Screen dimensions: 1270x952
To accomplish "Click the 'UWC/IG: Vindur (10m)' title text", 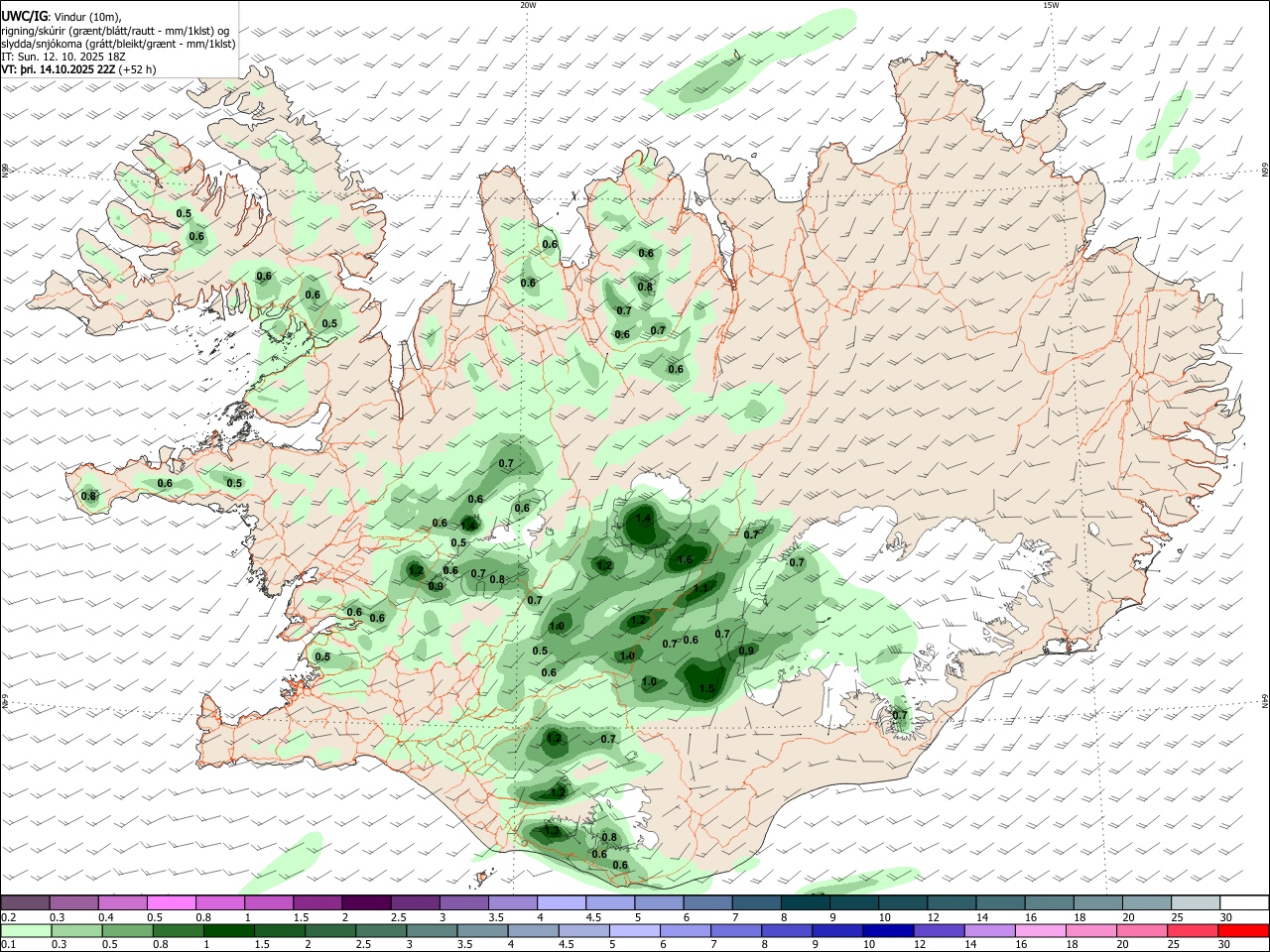I will [x=62, y=16].
